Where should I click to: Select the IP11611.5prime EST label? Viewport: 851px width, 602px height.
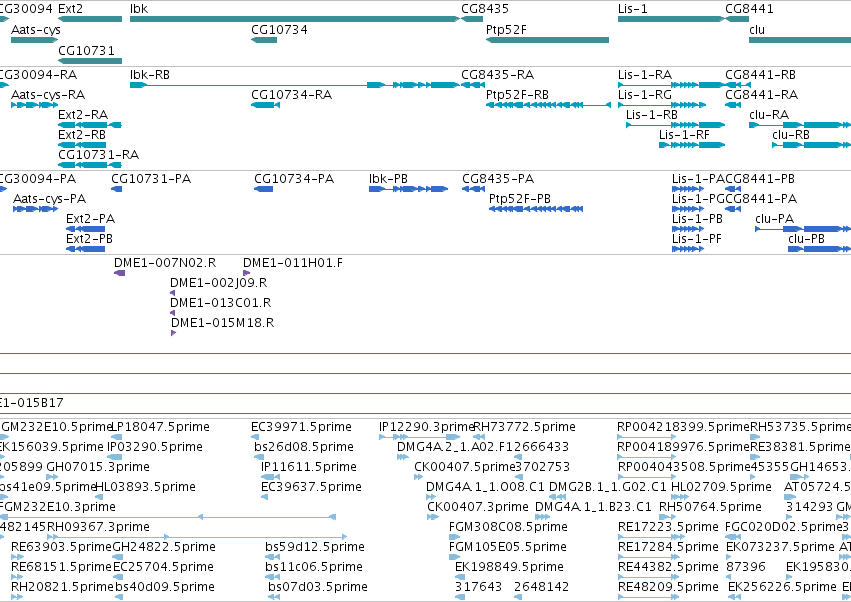click(309, 467)
